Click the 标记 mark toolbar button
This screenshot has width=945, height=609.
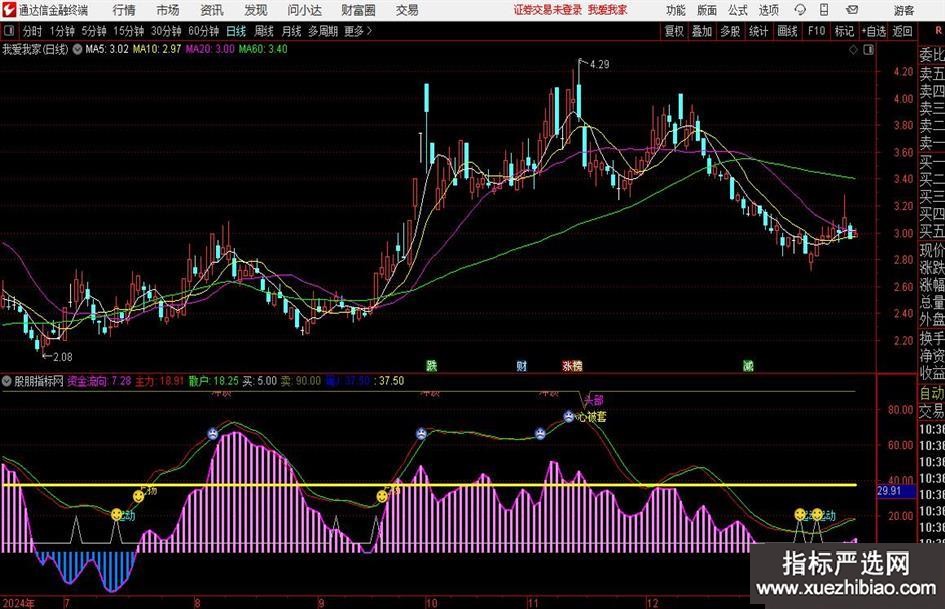(x=844, y=31)
